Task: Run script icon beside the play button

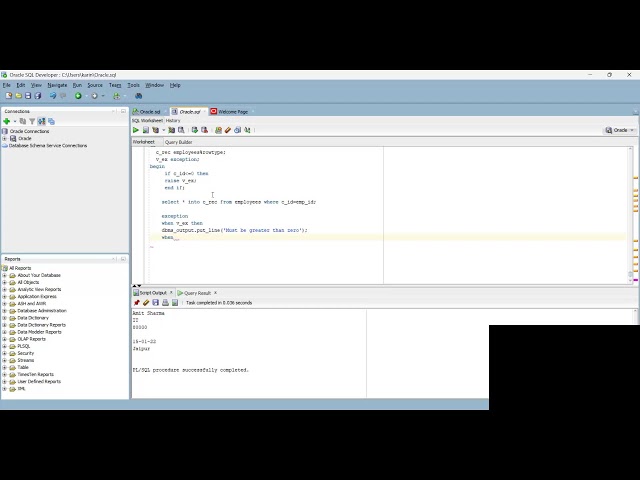Action: pyautogui.click(x=146, y=130)
